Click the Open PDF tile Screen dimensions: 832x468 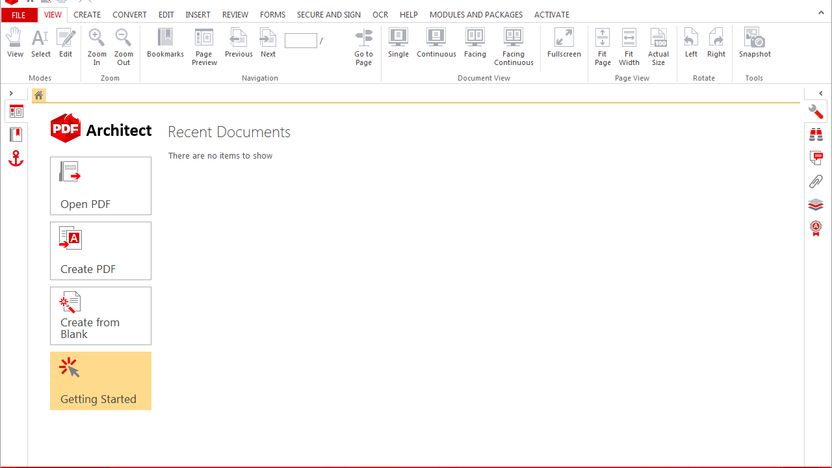(x=101, y=186)
